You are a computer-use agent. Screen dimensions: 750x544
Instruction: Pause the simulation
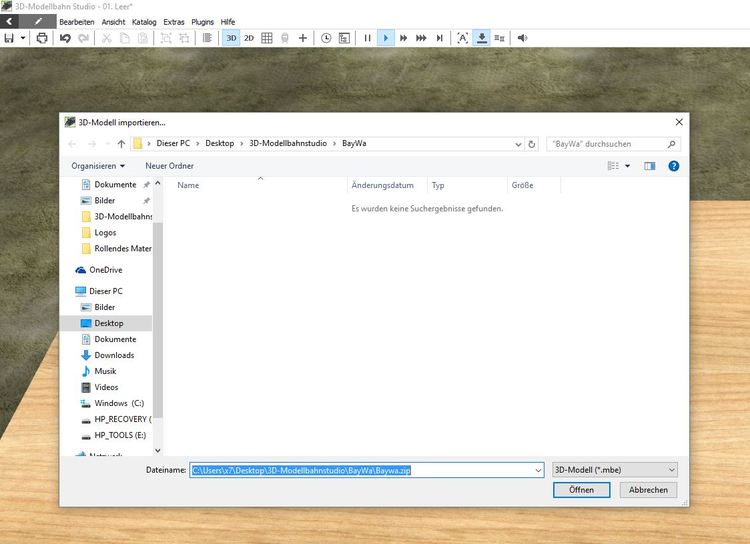pos(367,38)
